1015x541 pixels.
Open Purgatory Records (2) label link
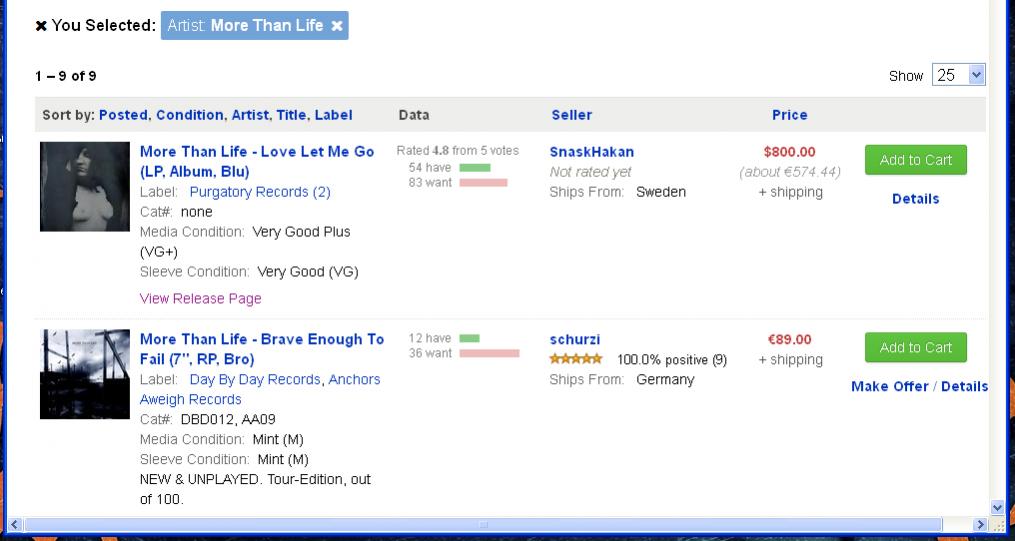point(260,192)
